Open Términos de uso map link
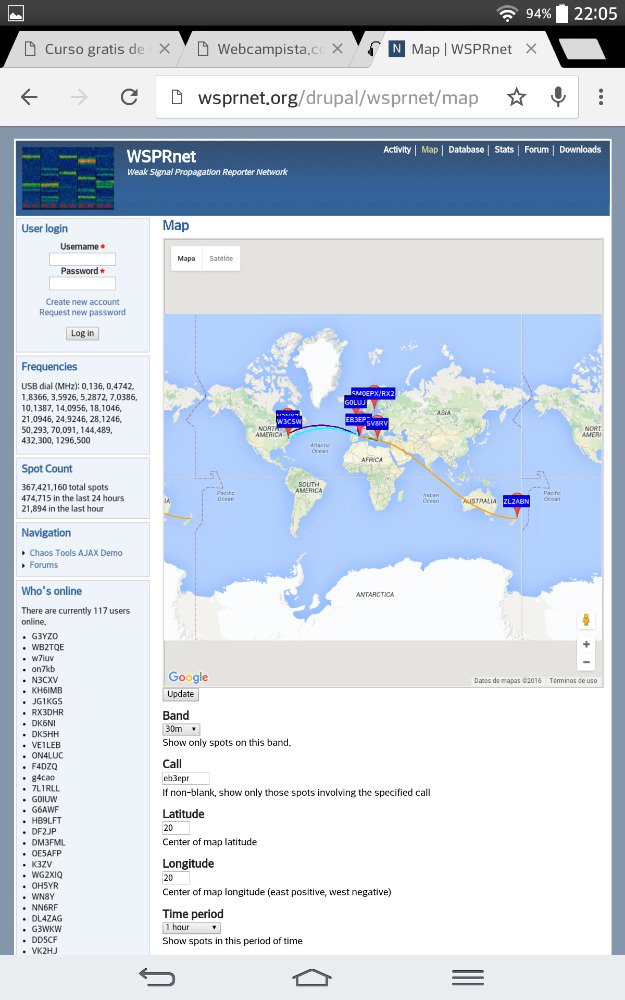Viewport: 625px width, 1000px height. click(573, 680)
